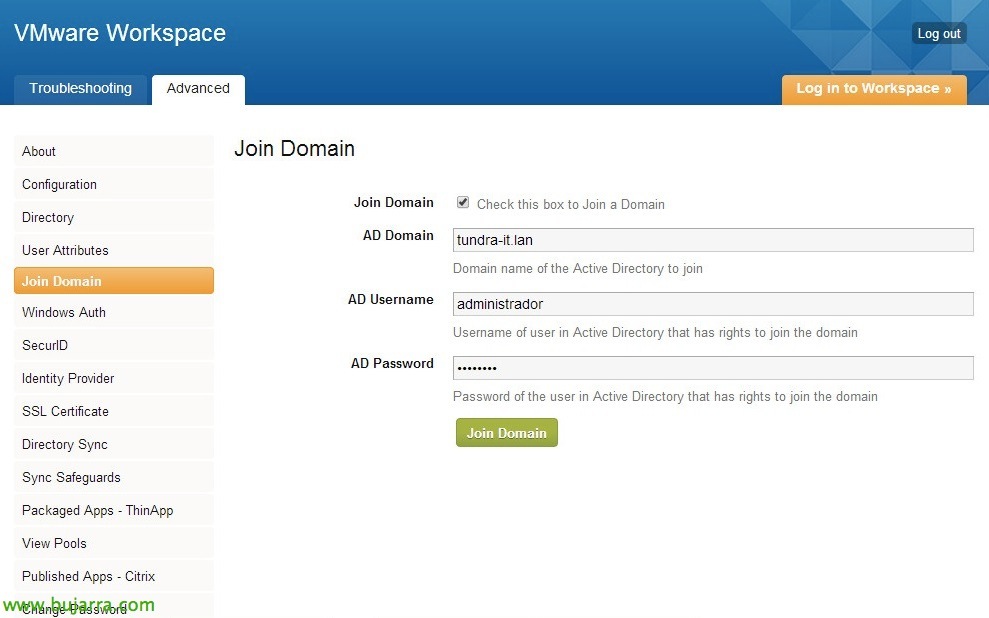The width and height of the screenshot is (989, 618).
Task: Select User Attributes in sidebar
Action: point(114,250)
